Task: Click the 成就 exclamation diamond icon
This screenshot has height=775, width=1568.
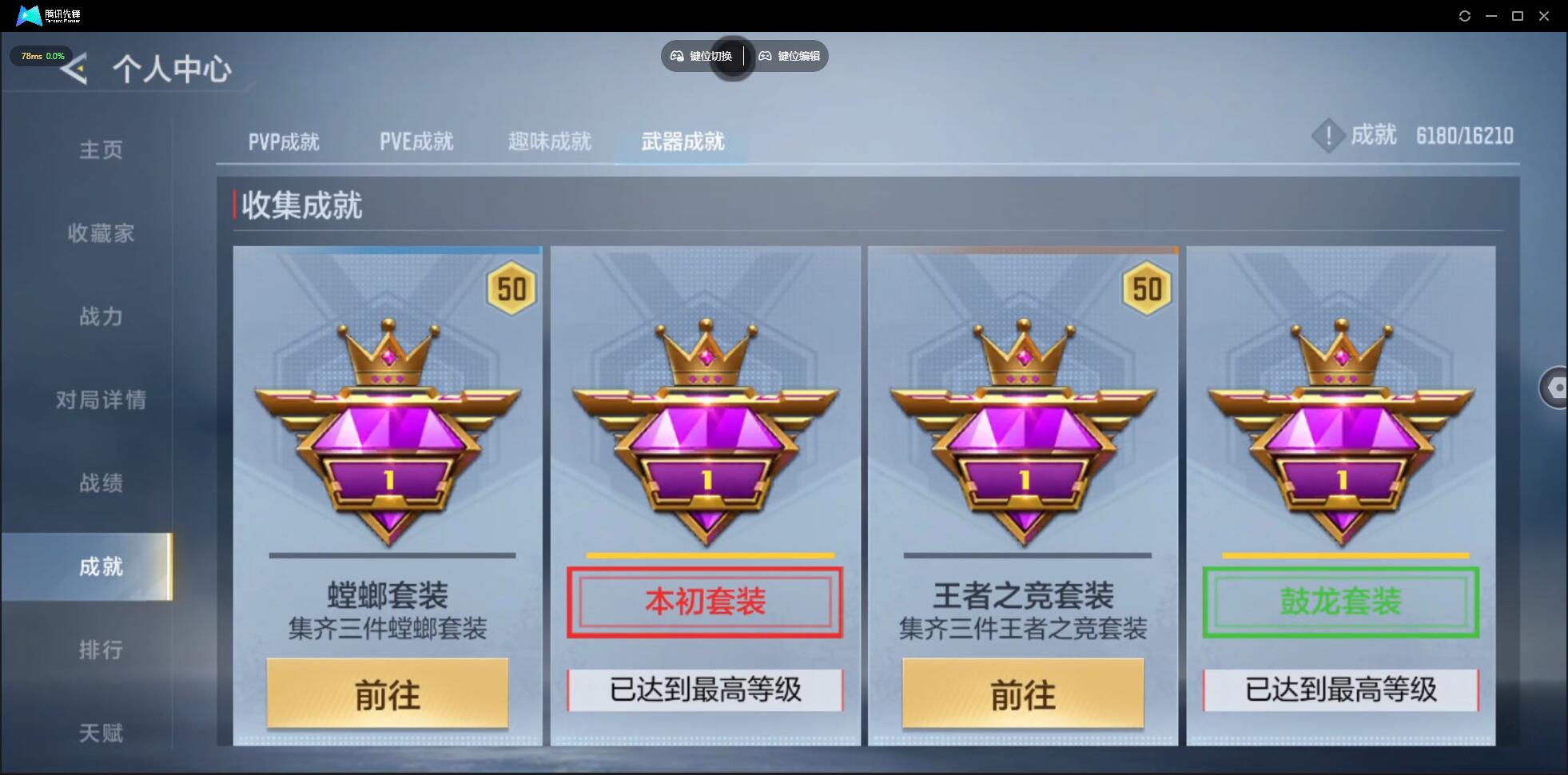Action: coord(1328,136)
